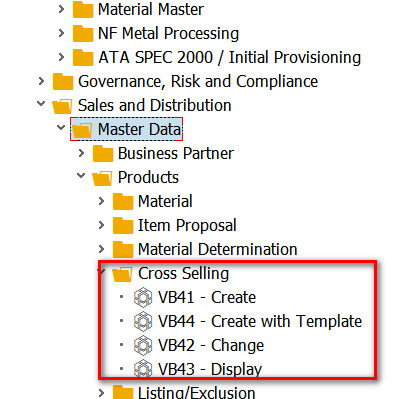Collapse the Sales and Distribution node
This screenshot has width=401, height=399.
click(41, 104)
